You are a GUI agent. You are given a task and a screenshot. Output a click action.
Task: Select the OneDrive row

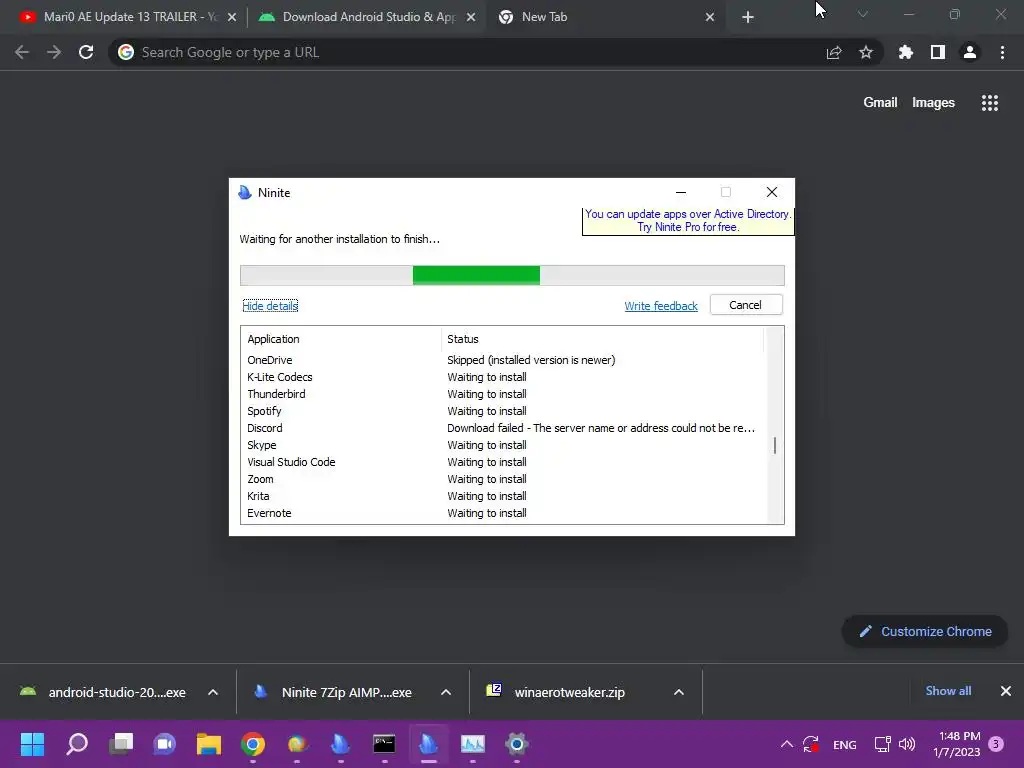[502, 360]
